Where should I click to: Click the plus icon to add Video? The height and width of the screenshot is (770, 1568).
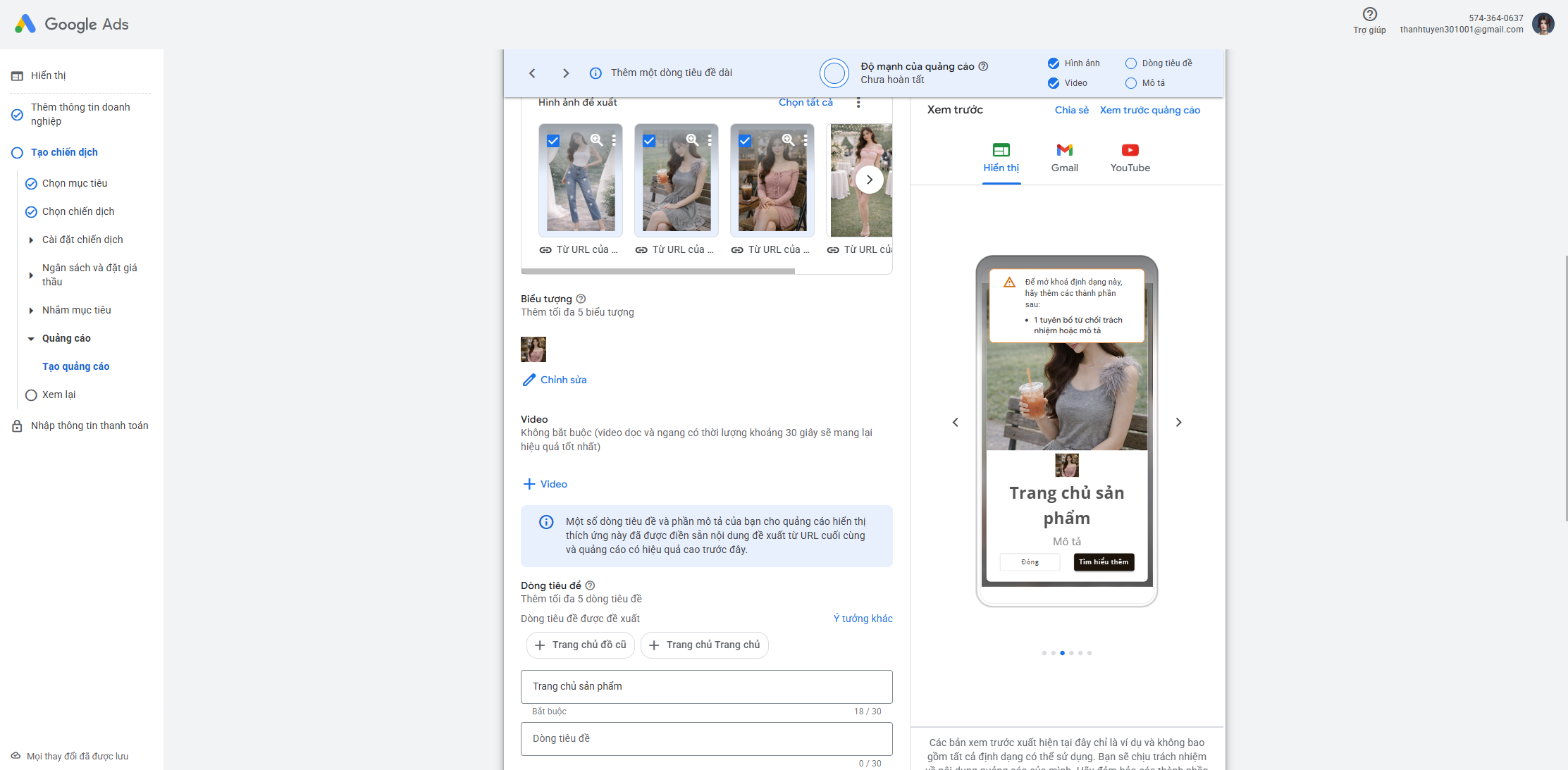(529, 484)
